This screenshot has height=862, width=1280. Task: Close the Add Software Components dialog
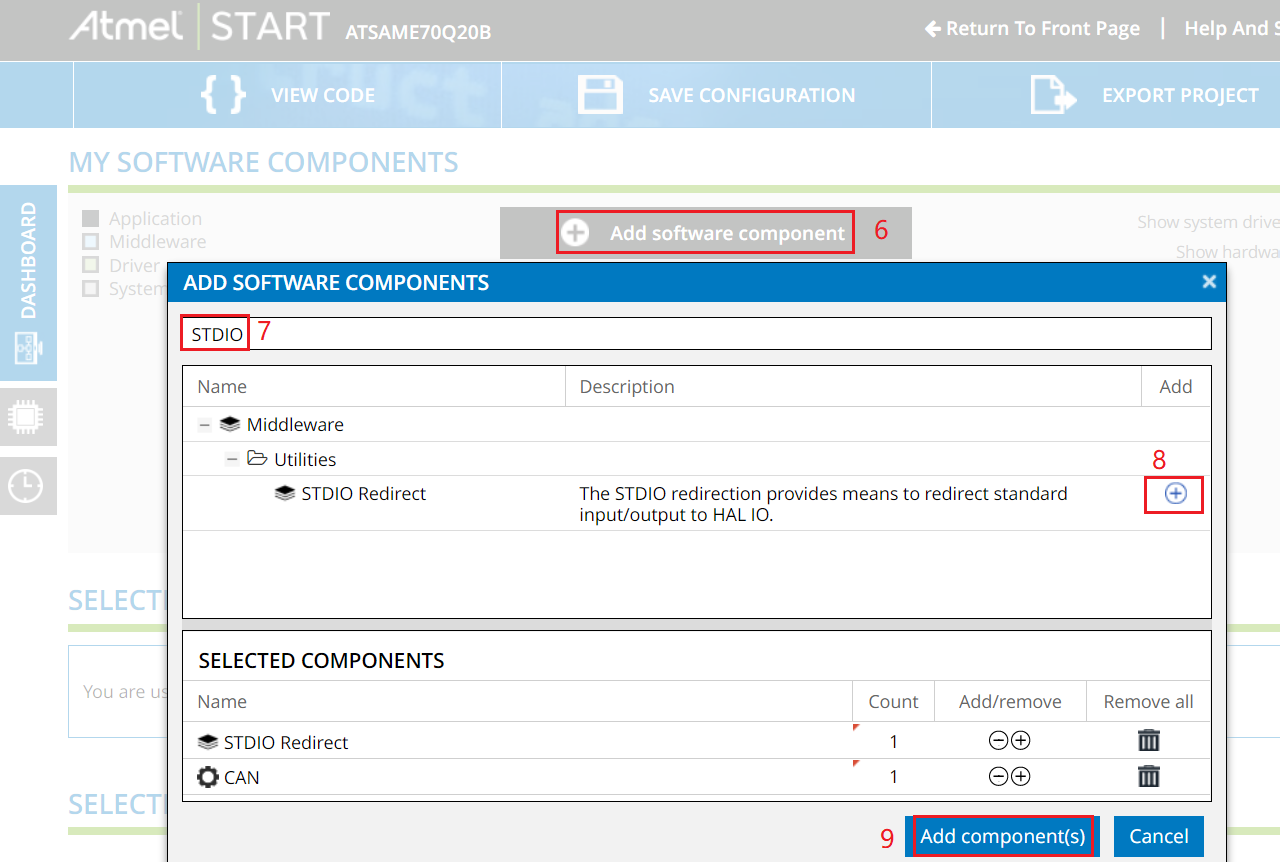click(x=1209, y=283)
